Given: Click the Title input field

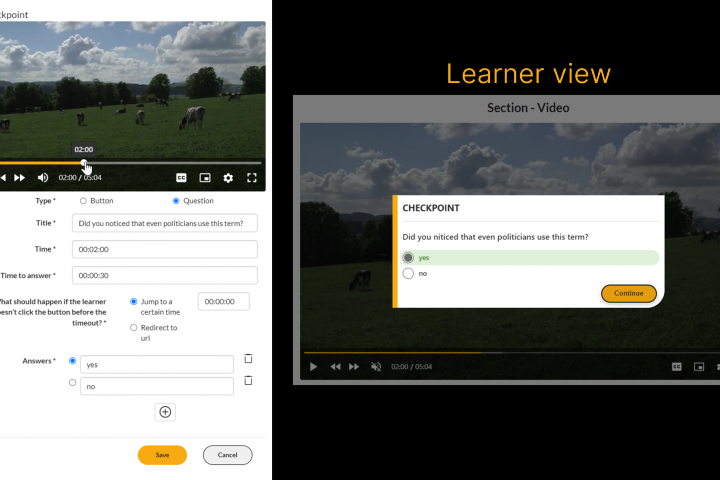Looking at the screenshot, I should (164, 223).
